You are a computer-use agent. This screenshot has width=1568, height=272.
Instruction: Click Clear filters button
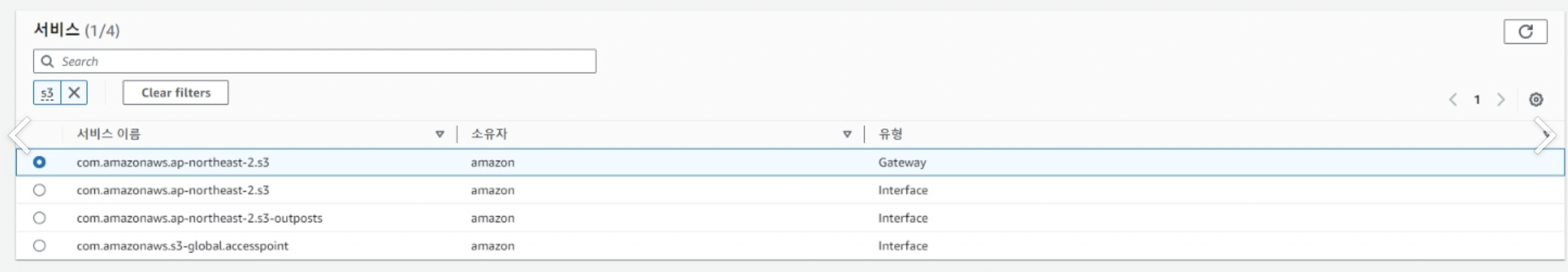[175, 93]
